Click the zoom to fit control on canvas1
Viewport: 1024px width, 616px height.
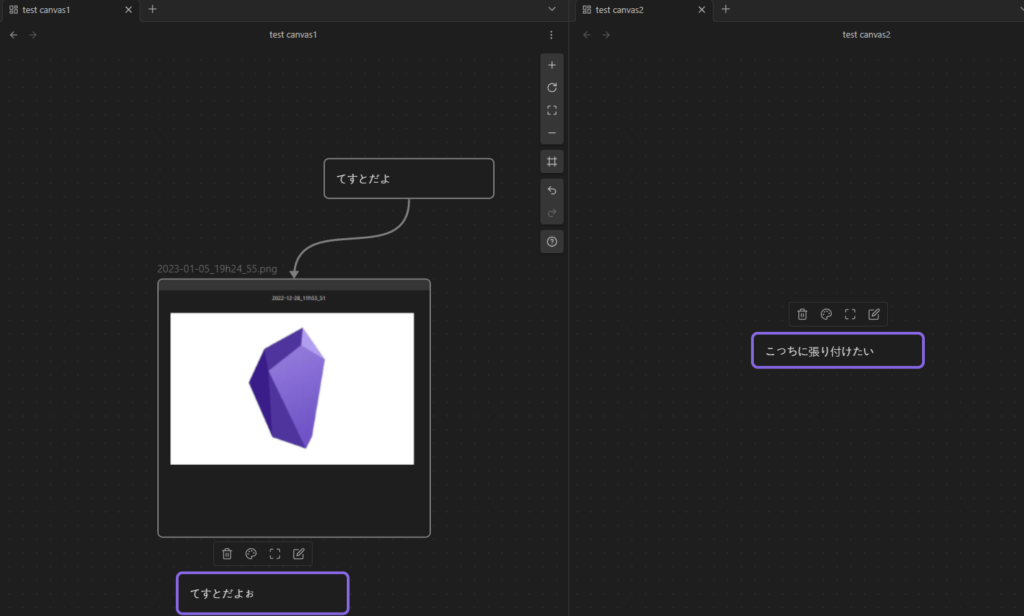552,111
